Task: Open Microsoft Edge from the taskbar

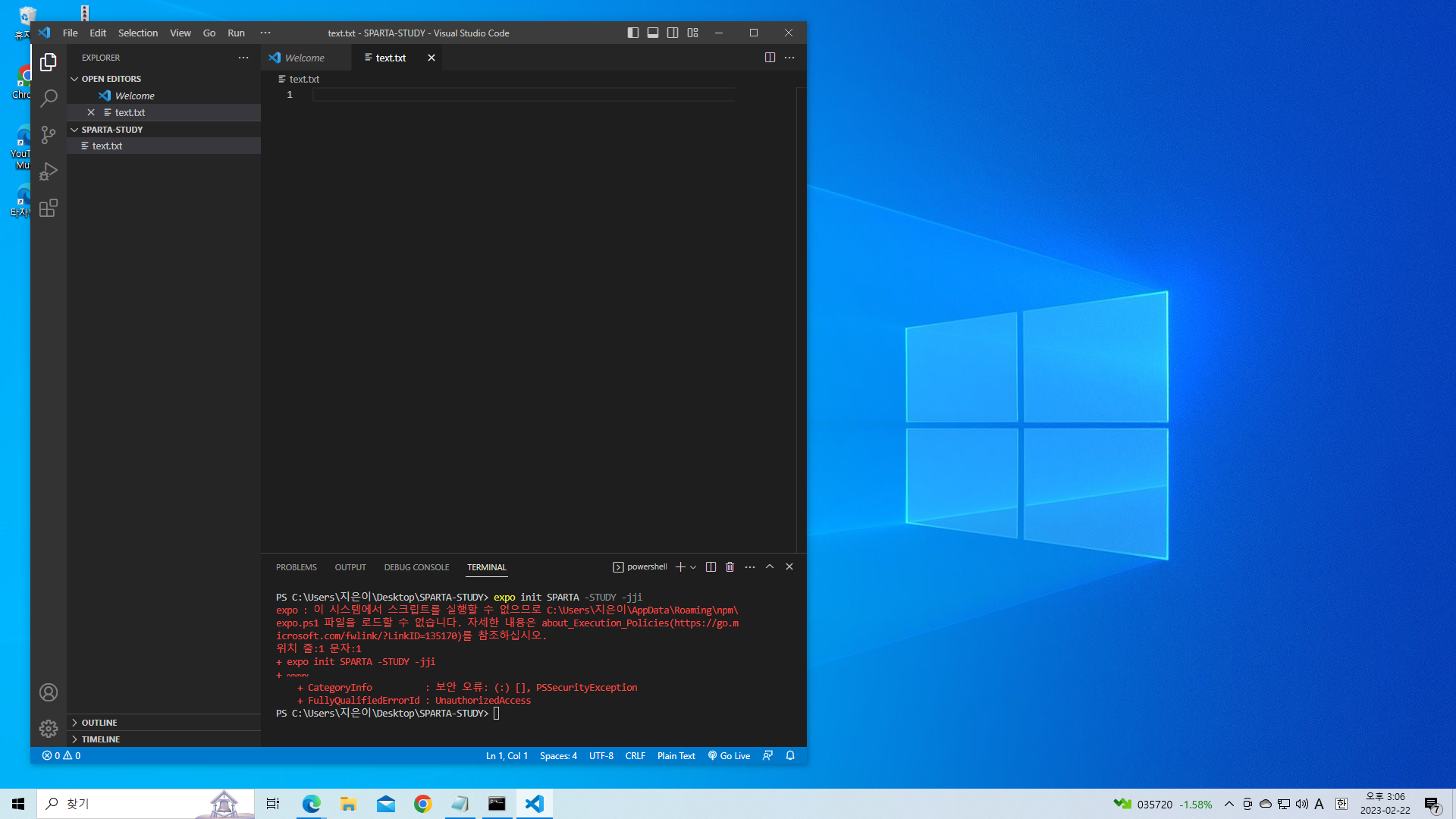Action: [x=311, y=804]
